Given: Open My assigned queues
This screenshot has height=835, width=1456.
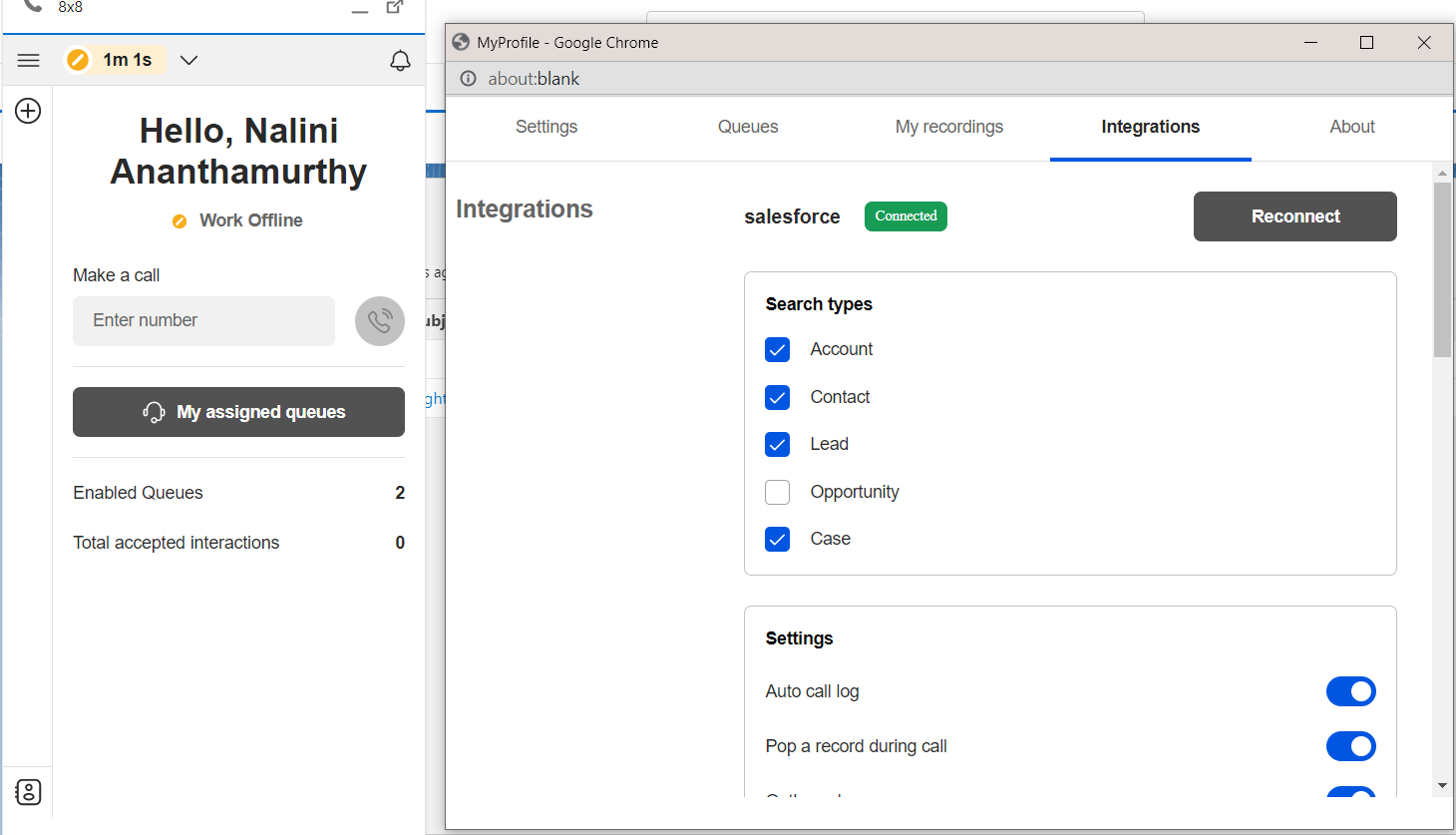Looking at the screenshot, I should coord(238,411).
